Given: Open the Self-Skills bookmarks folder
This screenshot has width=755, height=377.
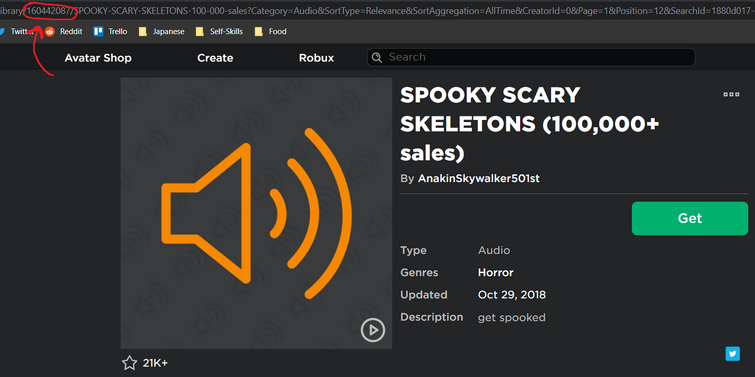Looking at the screenshot, I should [x=219, y=32].
